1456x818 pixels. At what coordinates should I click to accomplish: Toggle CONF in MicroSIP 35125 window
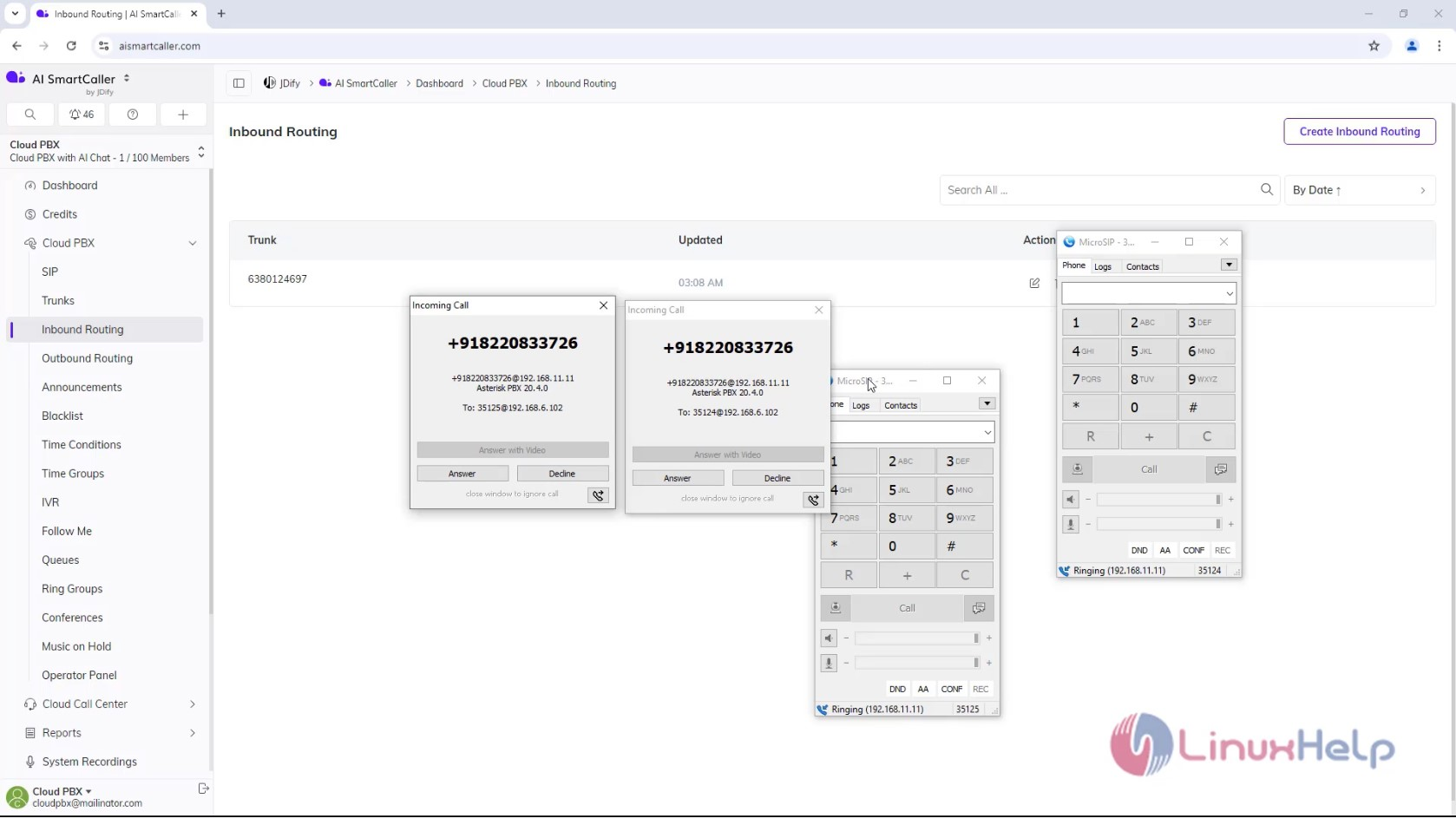click(952, 689)
